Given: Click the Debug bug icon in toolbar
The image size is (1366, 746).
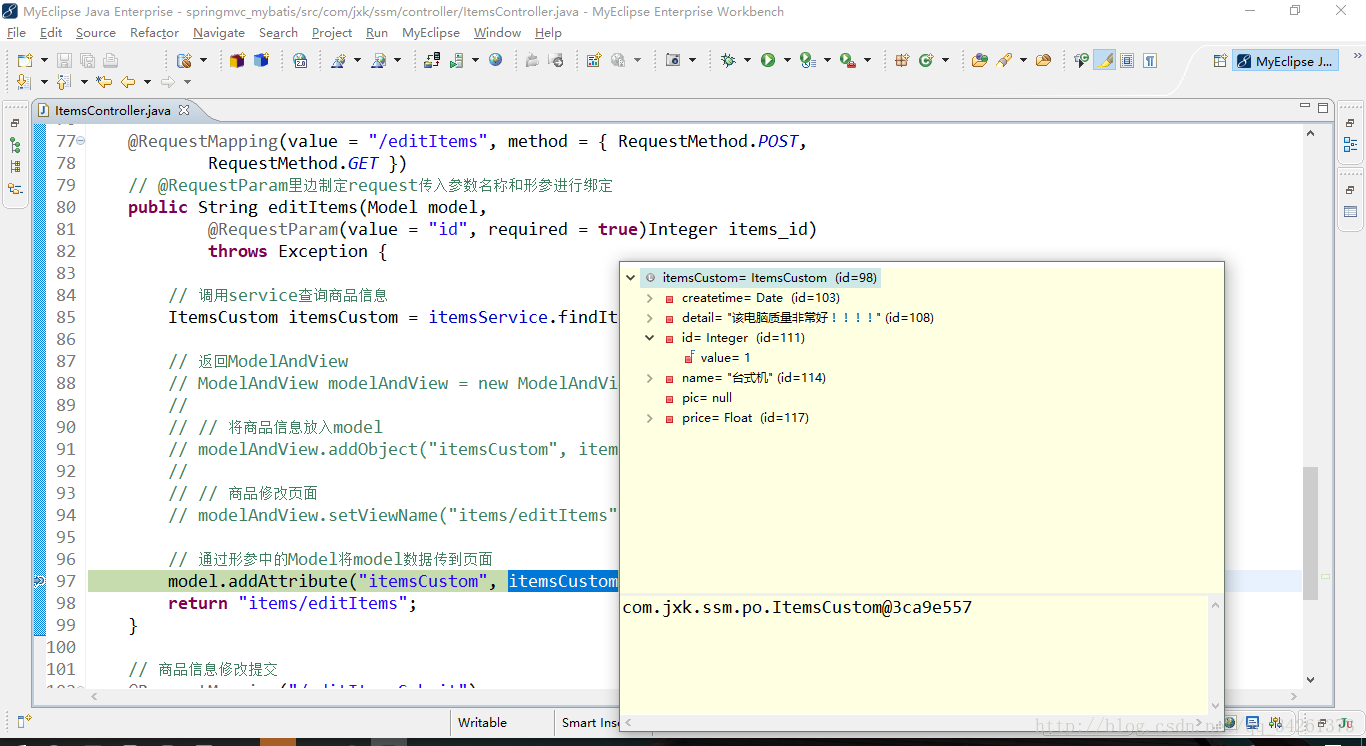Looking at the screenshot, I should coord(727,61).
